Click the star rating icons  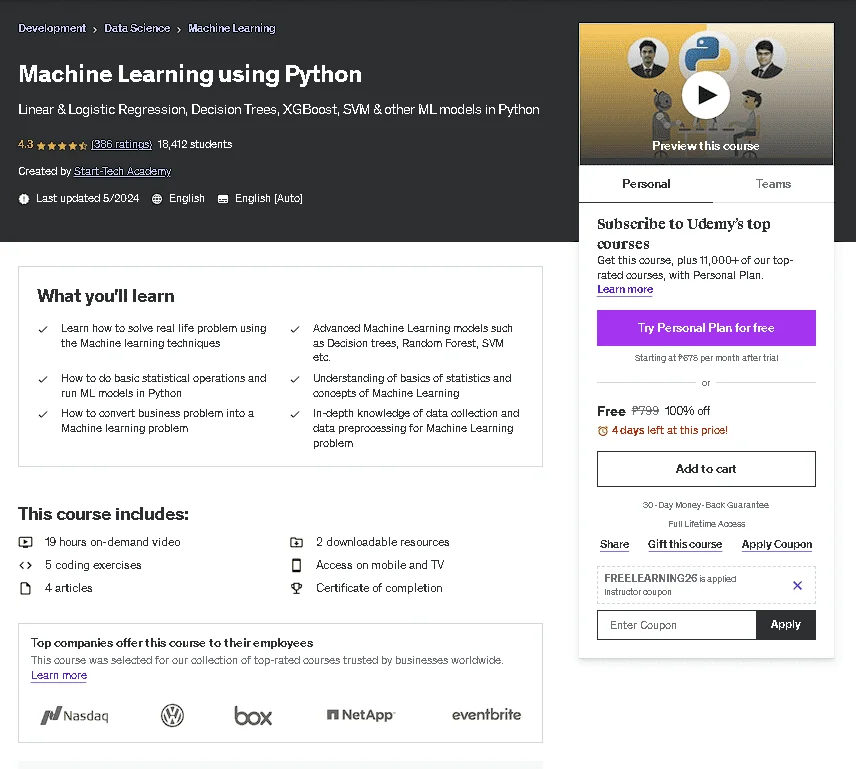pos(62,145)
